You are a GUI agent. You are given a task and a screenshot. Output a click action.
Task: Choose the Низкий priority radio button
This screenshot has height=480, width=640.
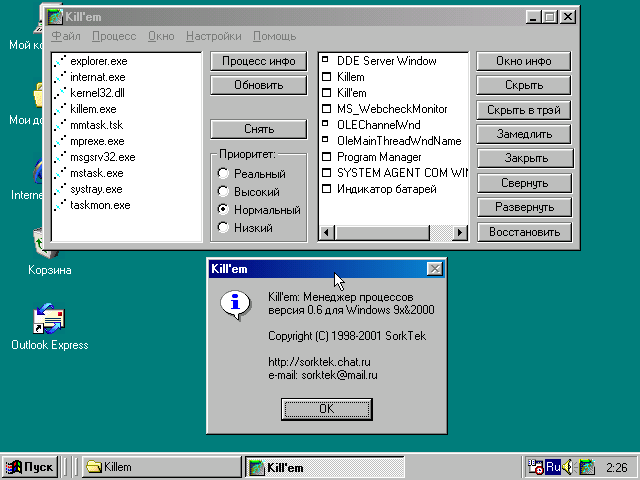point(223,229)
